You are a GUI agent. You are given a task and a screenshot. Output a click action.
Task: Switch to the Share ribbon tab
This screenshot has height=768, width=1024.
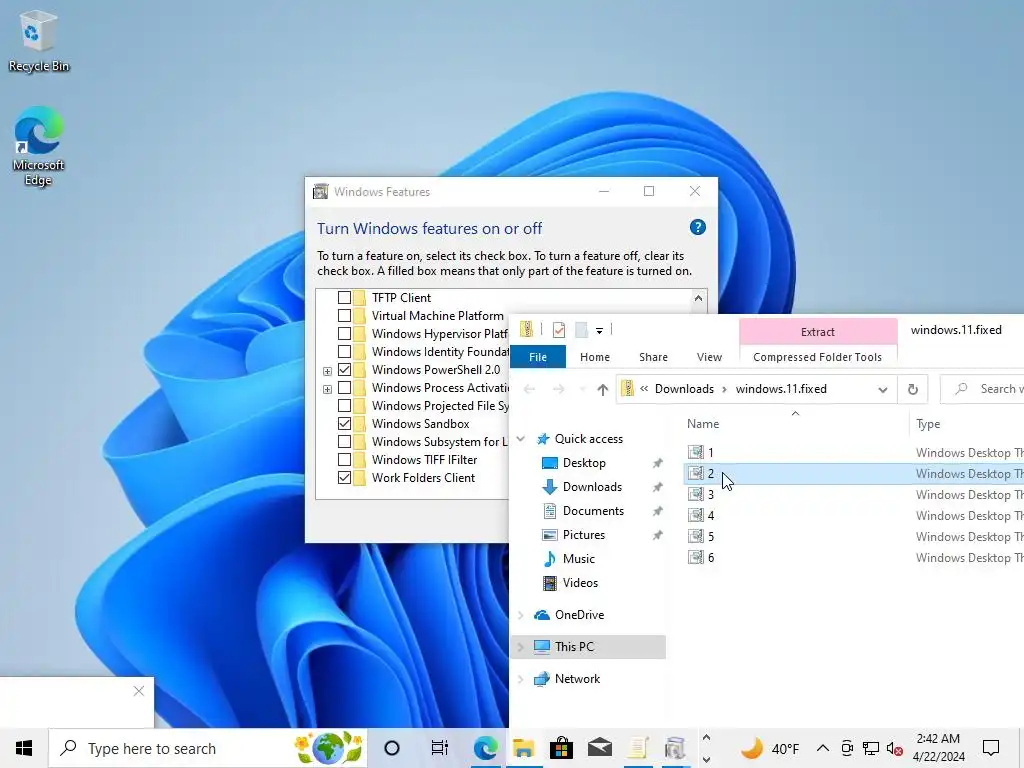click(653, 357)
